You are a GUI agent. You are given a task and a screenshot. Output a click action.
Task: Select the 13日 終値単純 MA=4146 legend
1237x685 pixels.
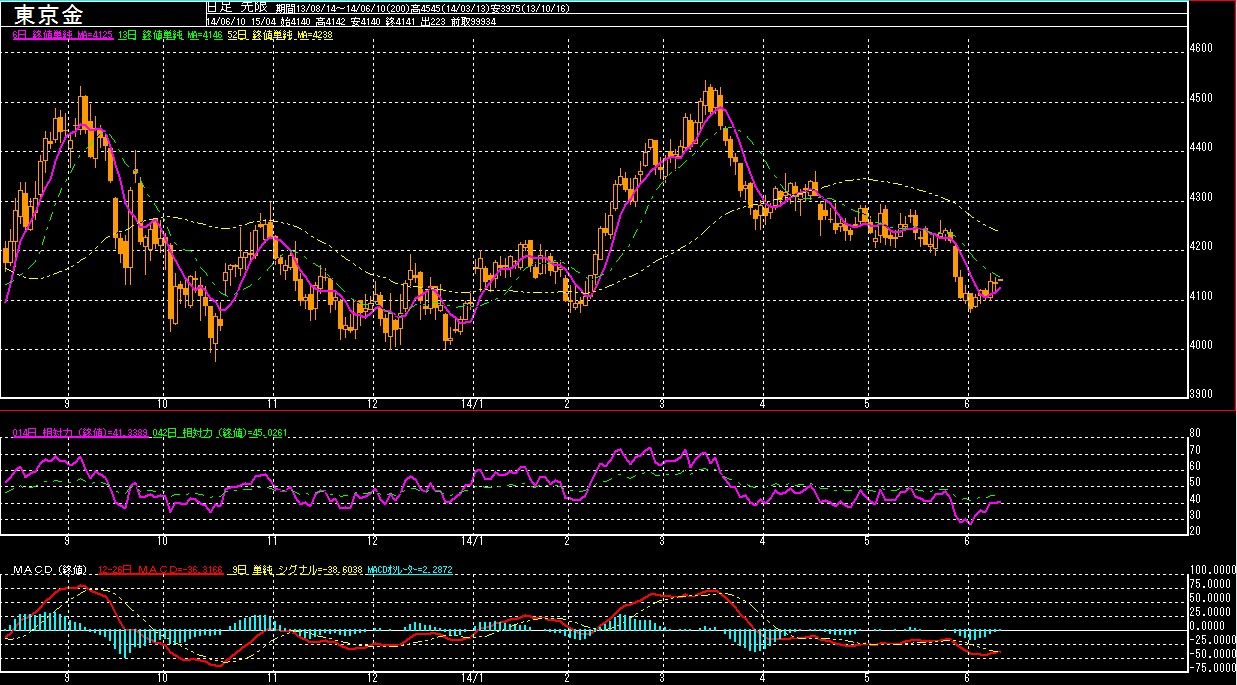[168, 35]
